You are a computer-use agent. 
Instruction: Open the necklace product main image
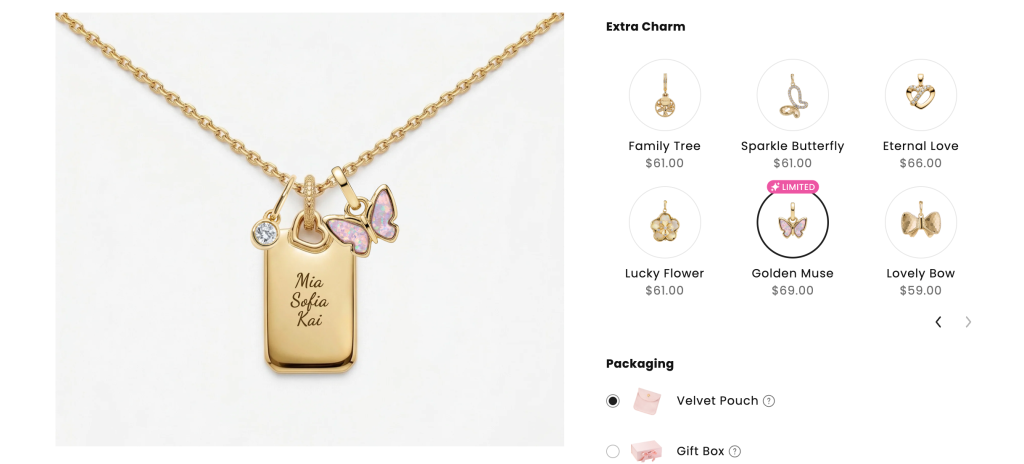pos(310,229)
